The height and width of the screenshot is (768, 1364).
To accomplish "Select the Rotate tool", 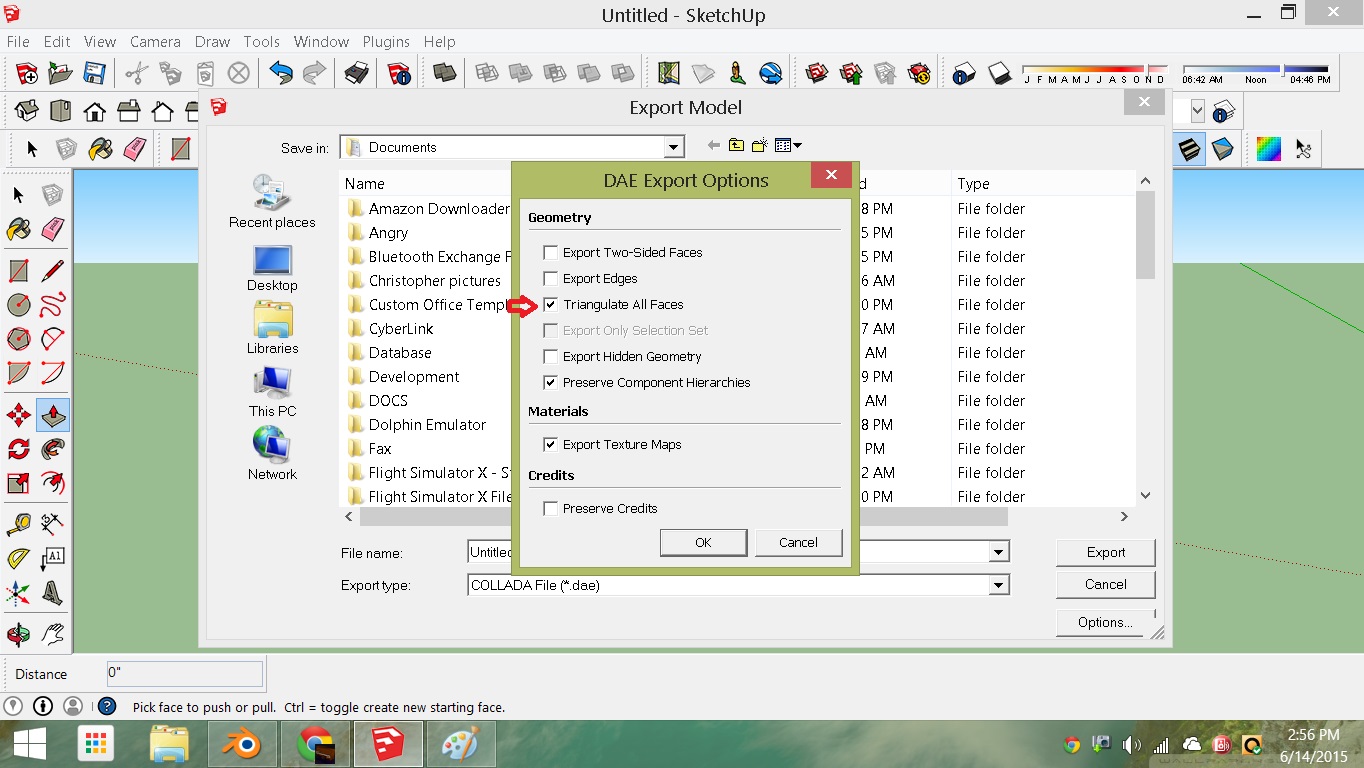I will 18,448.
